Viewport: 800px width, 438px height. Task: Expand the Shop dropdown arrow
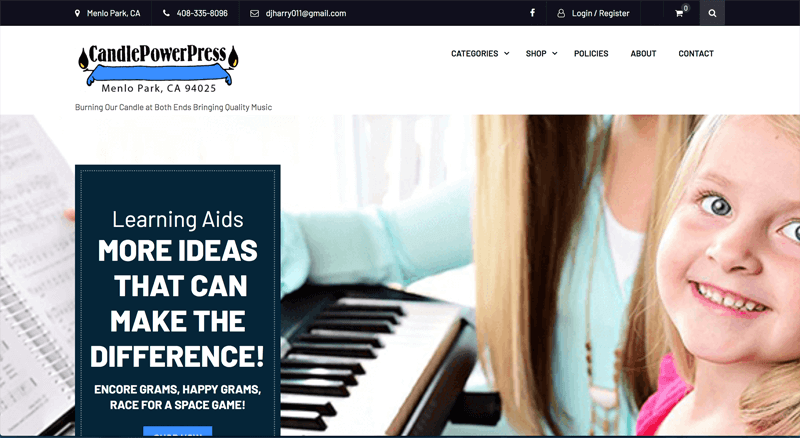pyautogui.click(x=555, y=53)
